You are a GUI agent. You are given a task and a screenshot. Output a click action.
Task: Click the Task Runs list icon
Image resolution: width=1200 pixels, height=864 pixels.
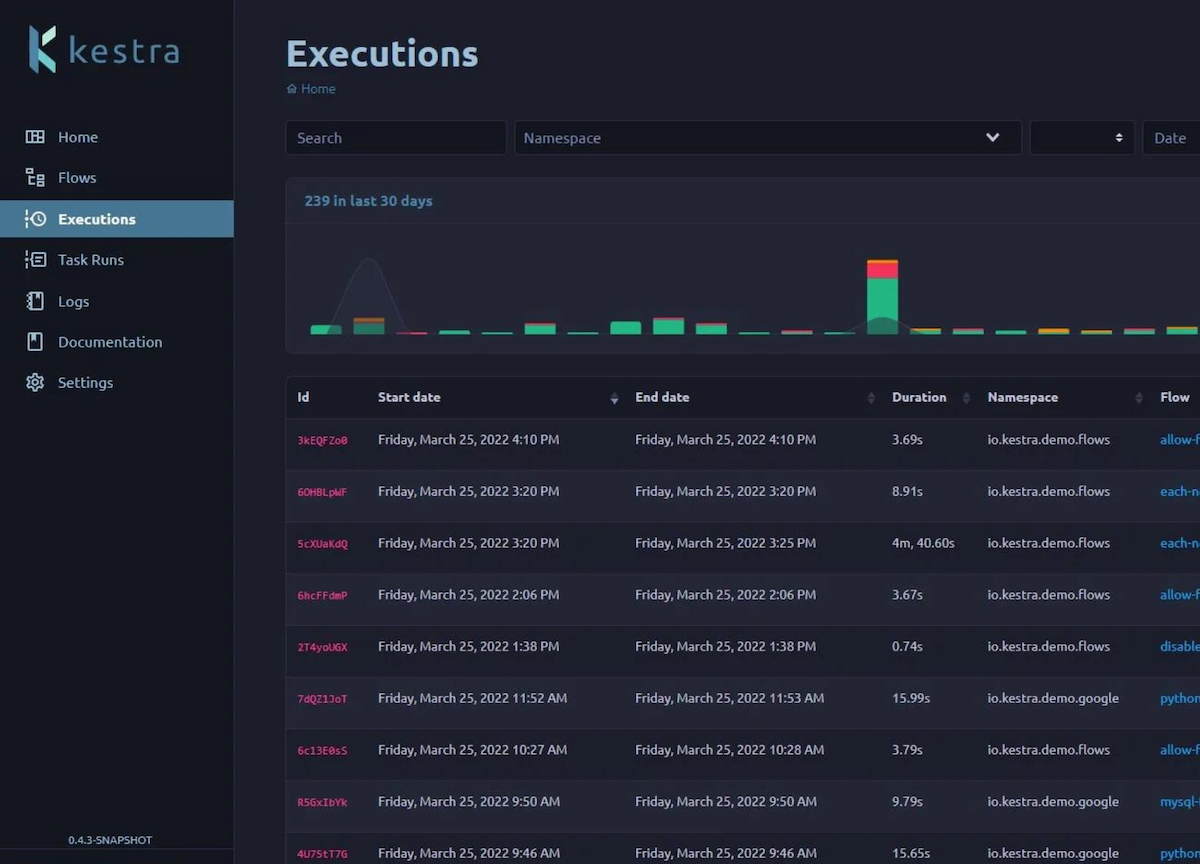35,260
